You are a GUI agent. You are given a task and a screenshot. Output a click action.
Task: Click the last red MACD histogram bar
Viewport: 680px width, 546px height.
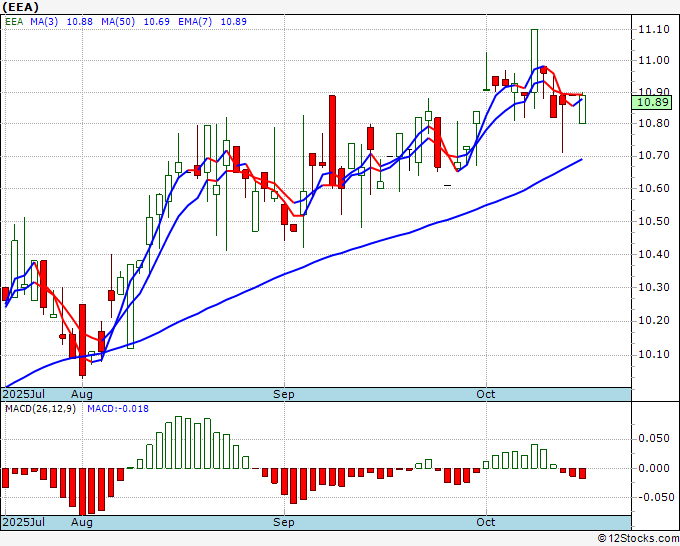[582, 473]
